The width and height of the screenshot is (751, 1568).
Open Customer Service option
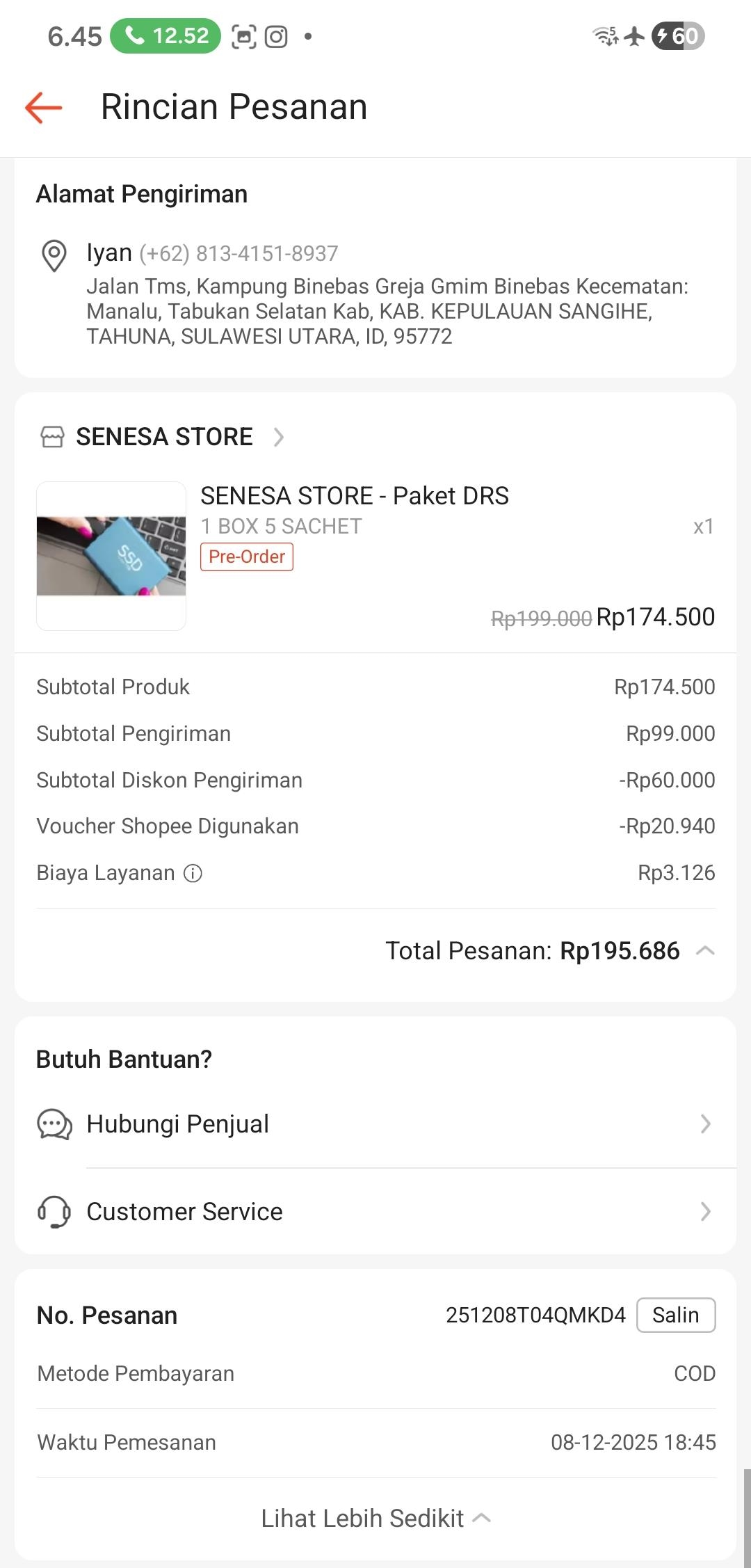click(x=375, y=1212)
